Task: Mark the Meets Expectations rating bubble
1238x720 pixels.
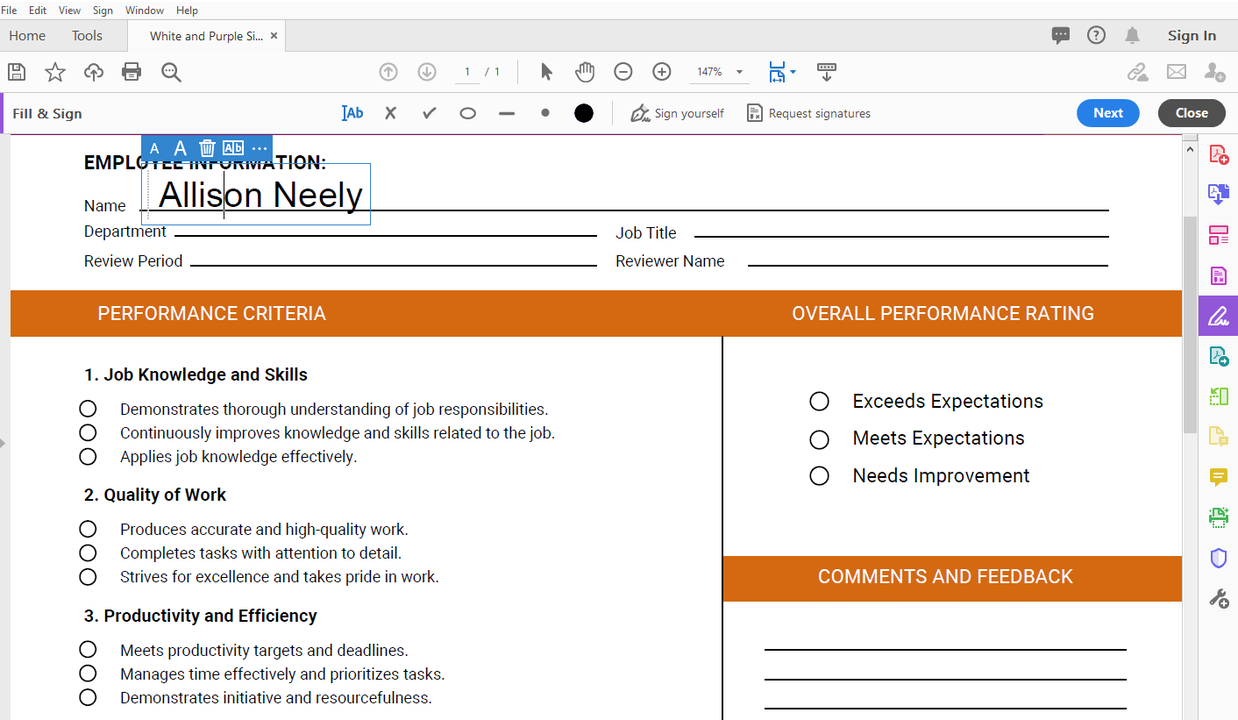Action: [819, 439]
